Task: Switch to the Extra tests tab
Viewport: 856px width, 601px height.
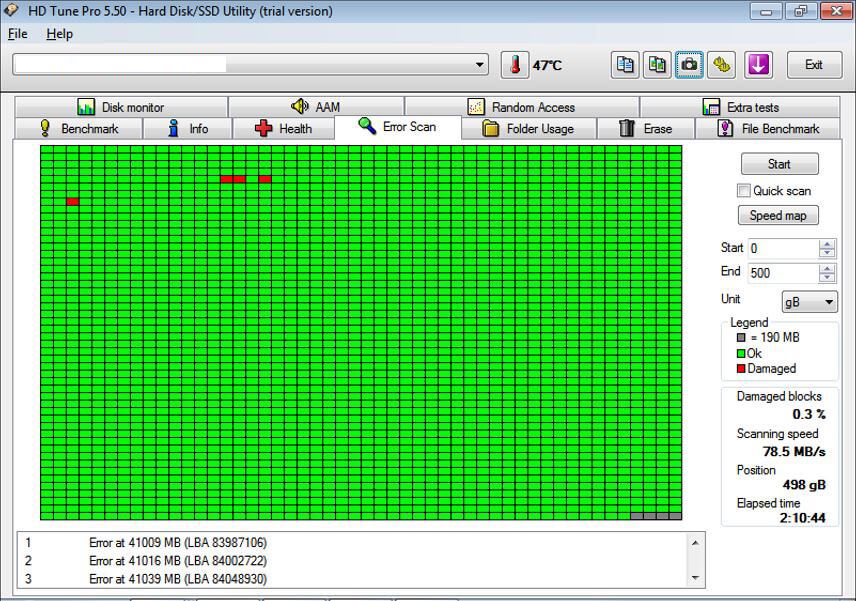Action: point(740,107)
